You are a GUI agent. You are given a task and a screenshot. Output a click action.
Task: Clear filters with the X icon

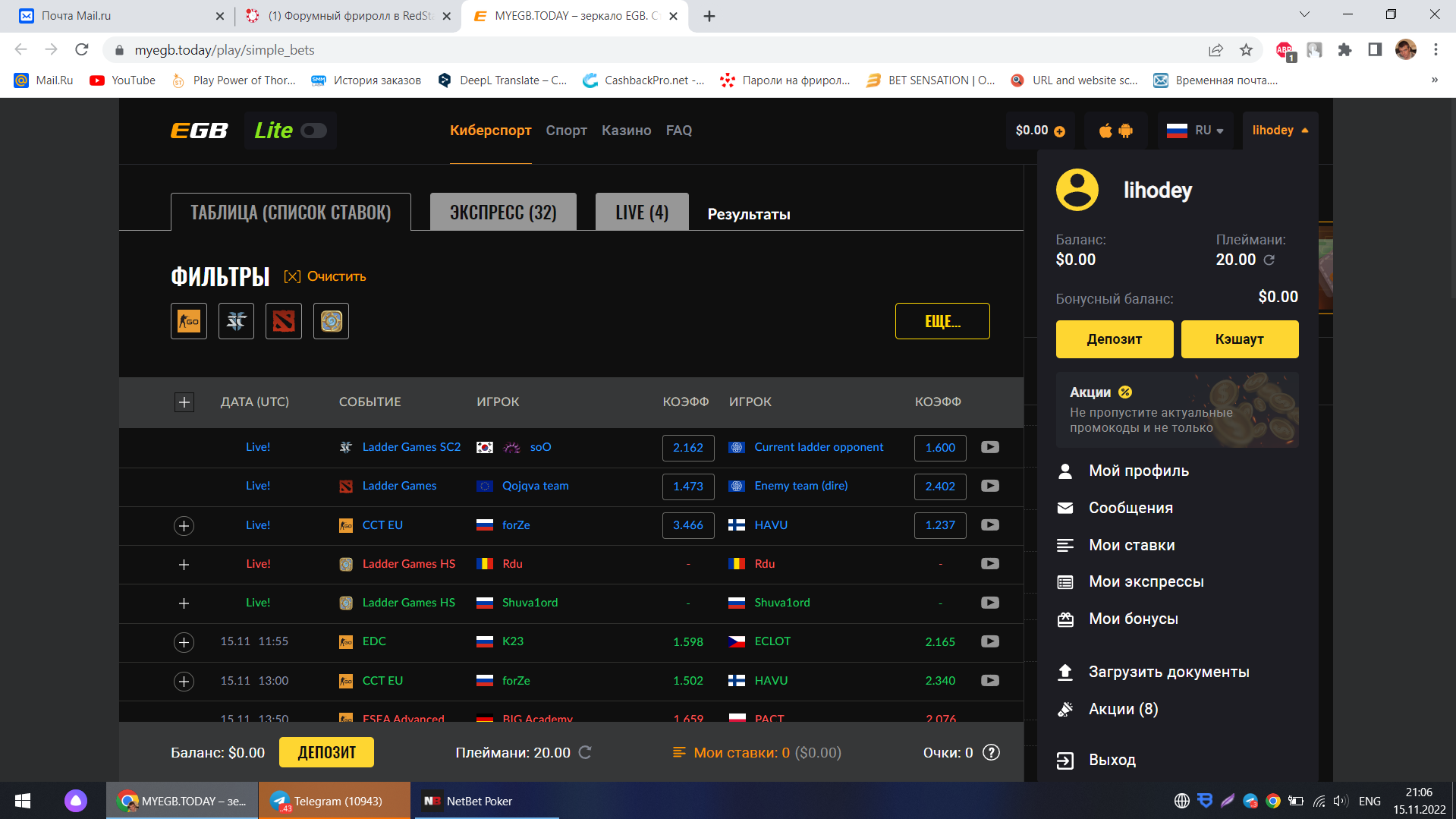click(292, 276)
